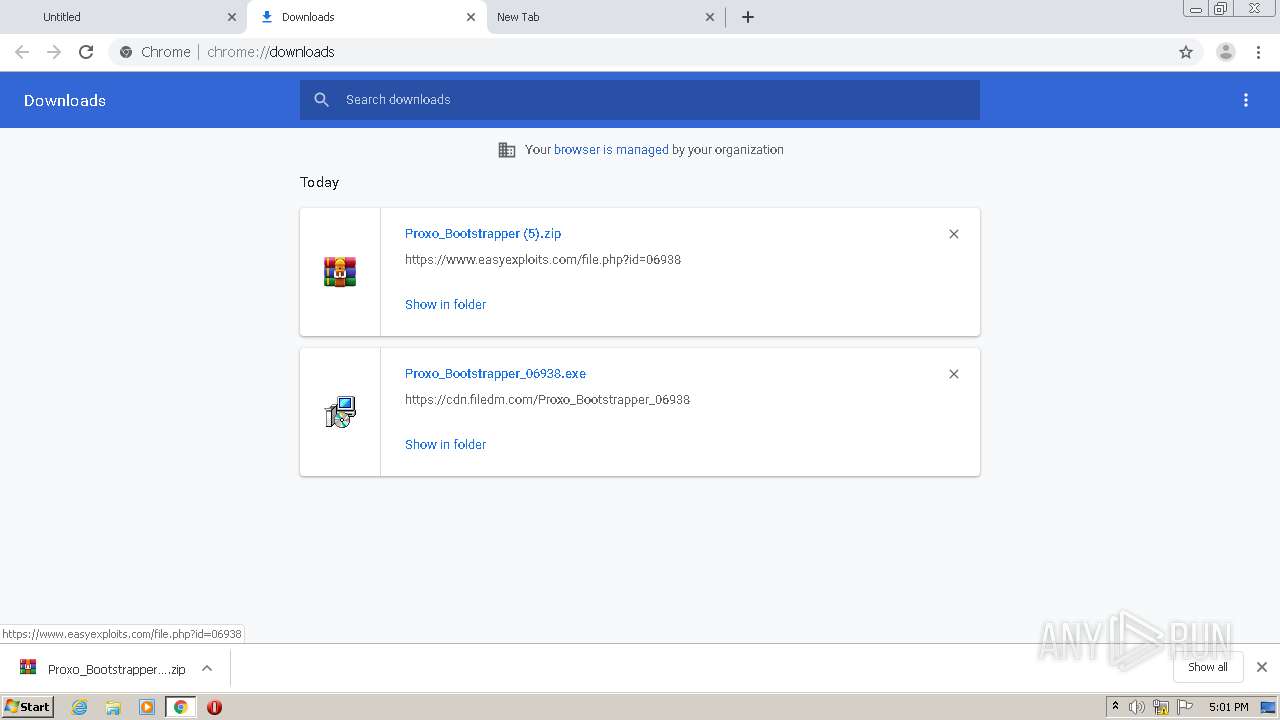Image resolution: width=1280 pixels, height=720 pixels.
Task: Focus the Search downloads field
Action: [640, 100]
